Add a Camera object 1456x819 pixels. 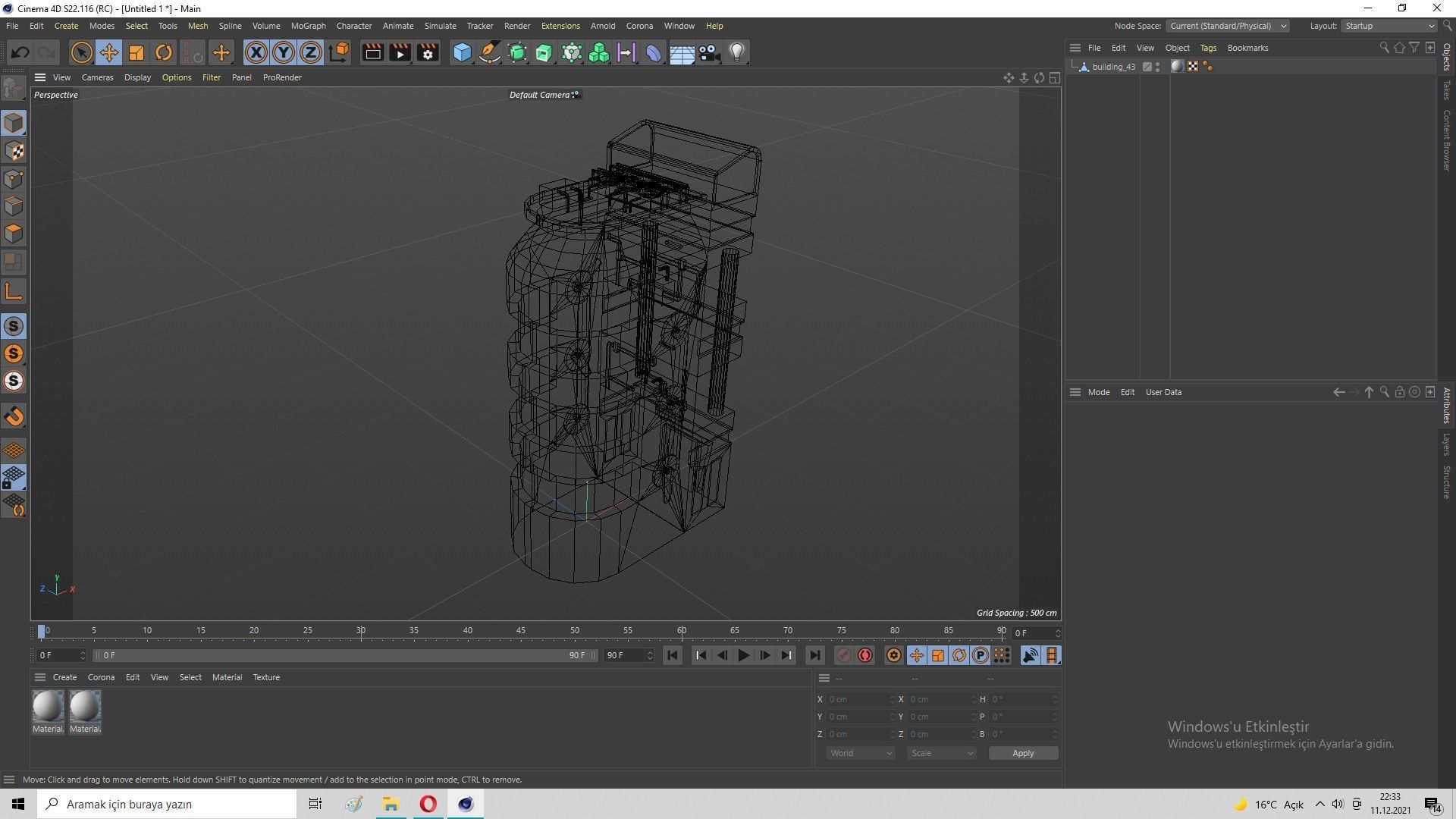709,52
